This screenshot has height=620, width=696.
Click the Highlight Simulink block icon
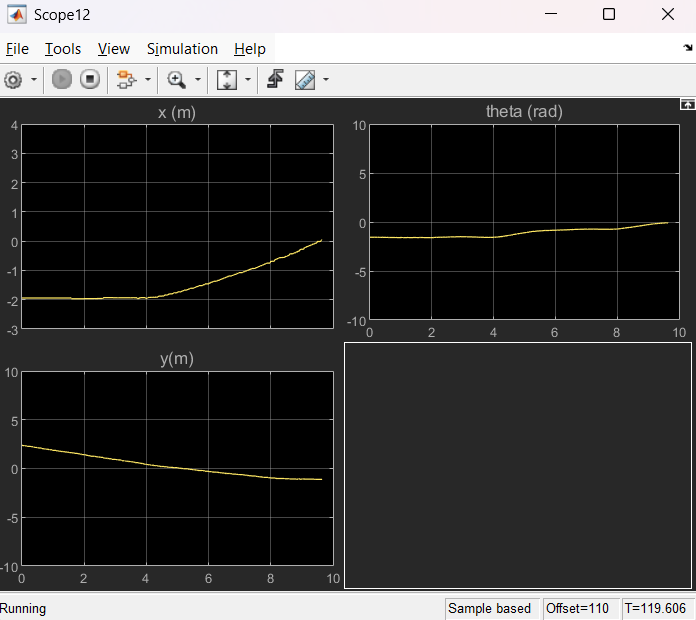(x=126, y=80)
